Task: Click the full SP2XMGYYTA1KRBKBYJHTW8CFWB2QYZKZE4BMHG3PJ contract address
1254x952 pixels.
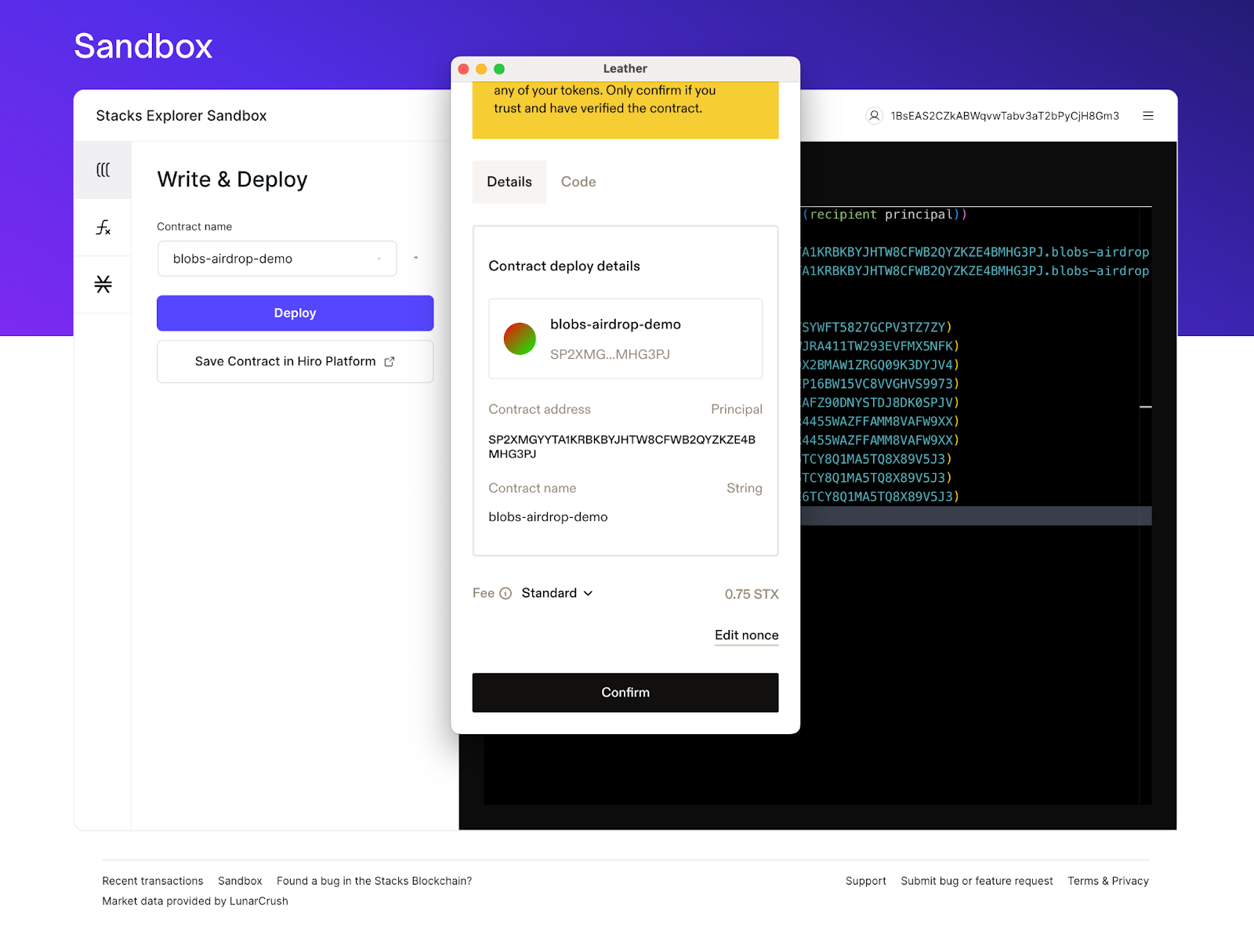Action: (622, 447)
